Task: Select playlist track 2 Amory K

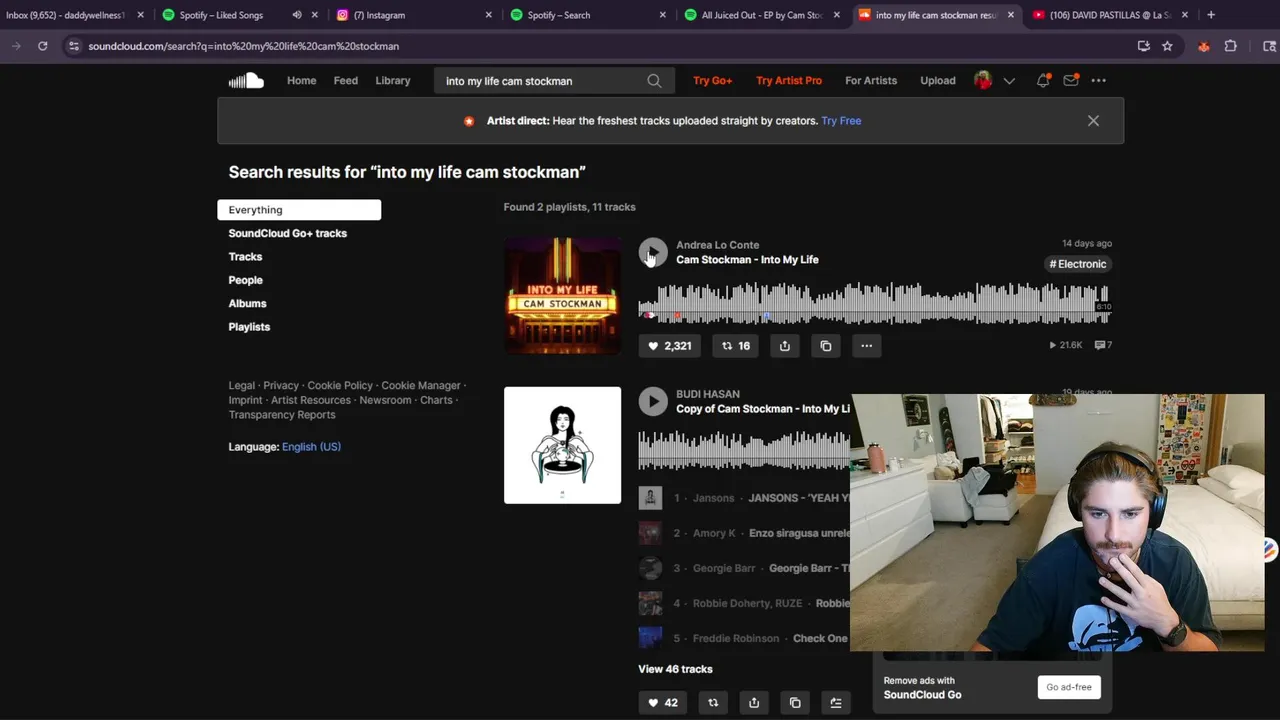Action: 744,533
